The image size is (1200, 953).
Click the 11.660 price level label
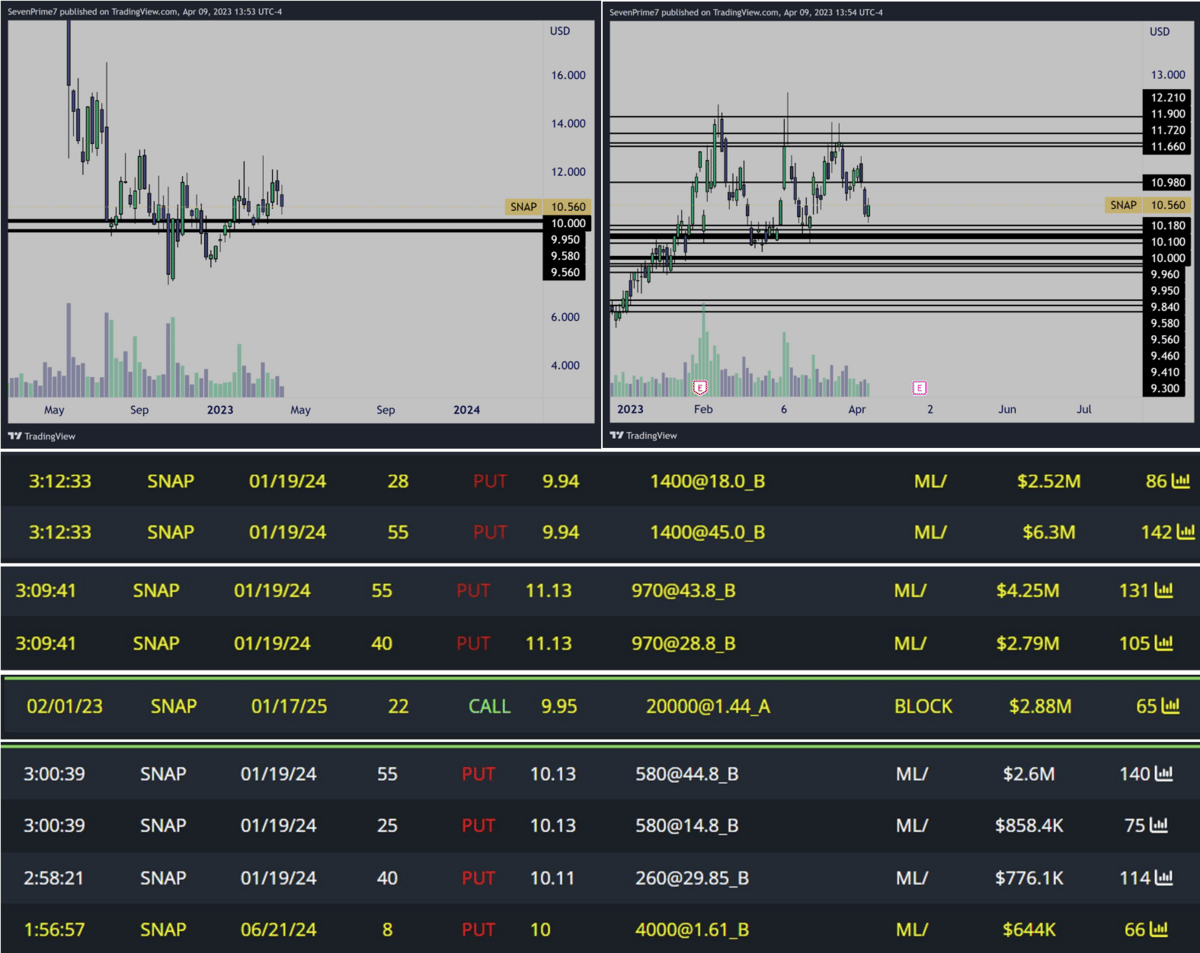(x=1168, y=147)
